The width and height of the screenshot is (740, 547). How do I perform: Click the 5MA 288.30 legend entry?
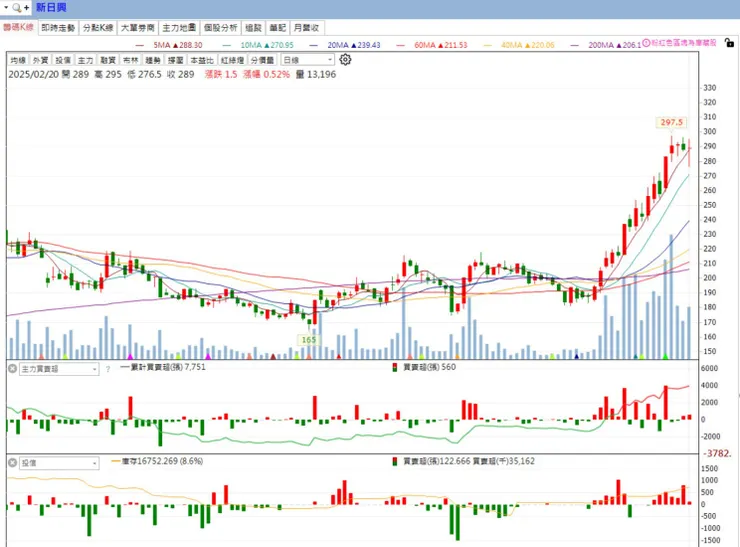(169, 45)
